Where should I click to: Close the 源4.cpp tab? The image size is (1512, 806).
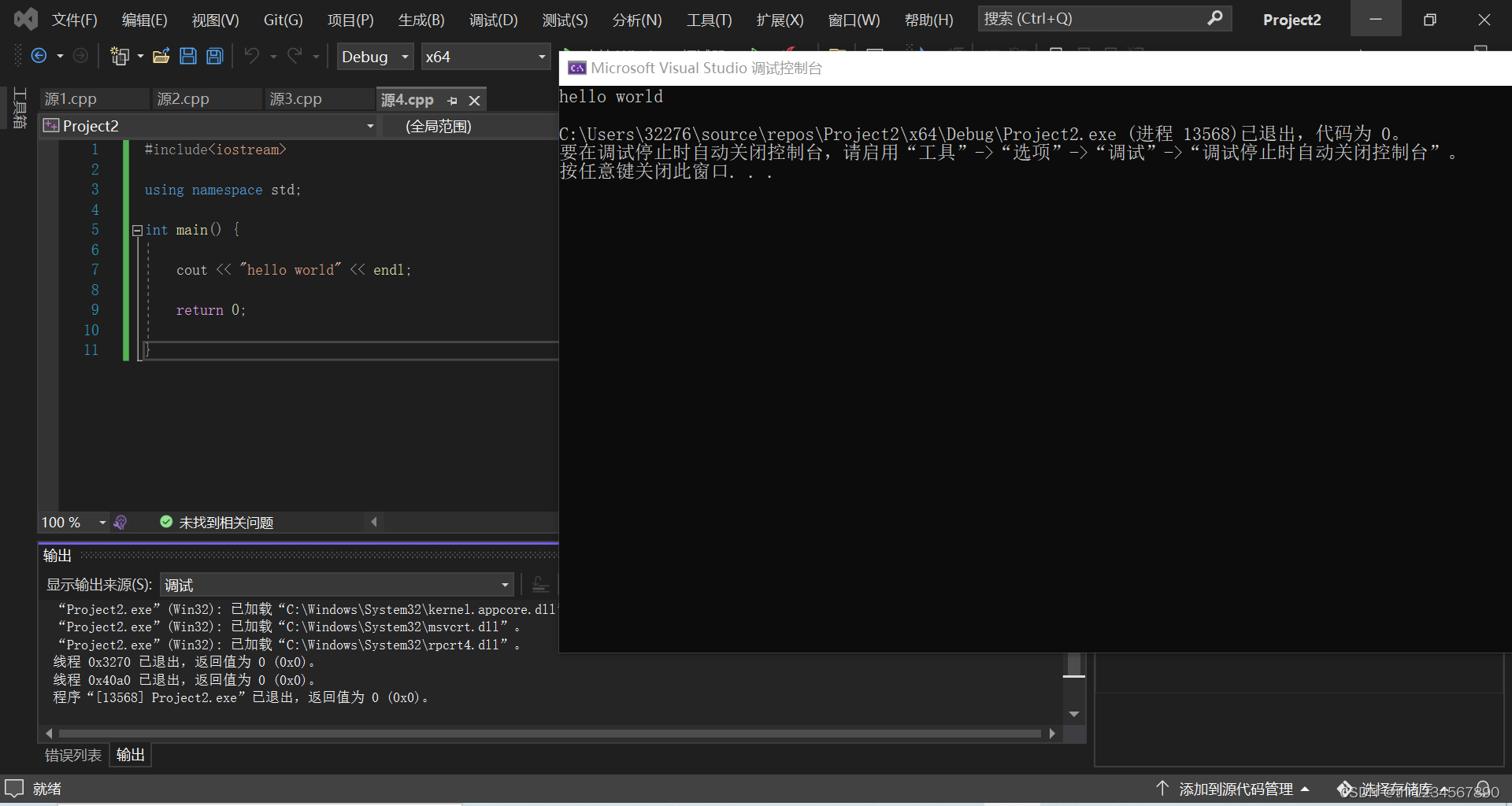pyautogui.click(x=474, y=100)
